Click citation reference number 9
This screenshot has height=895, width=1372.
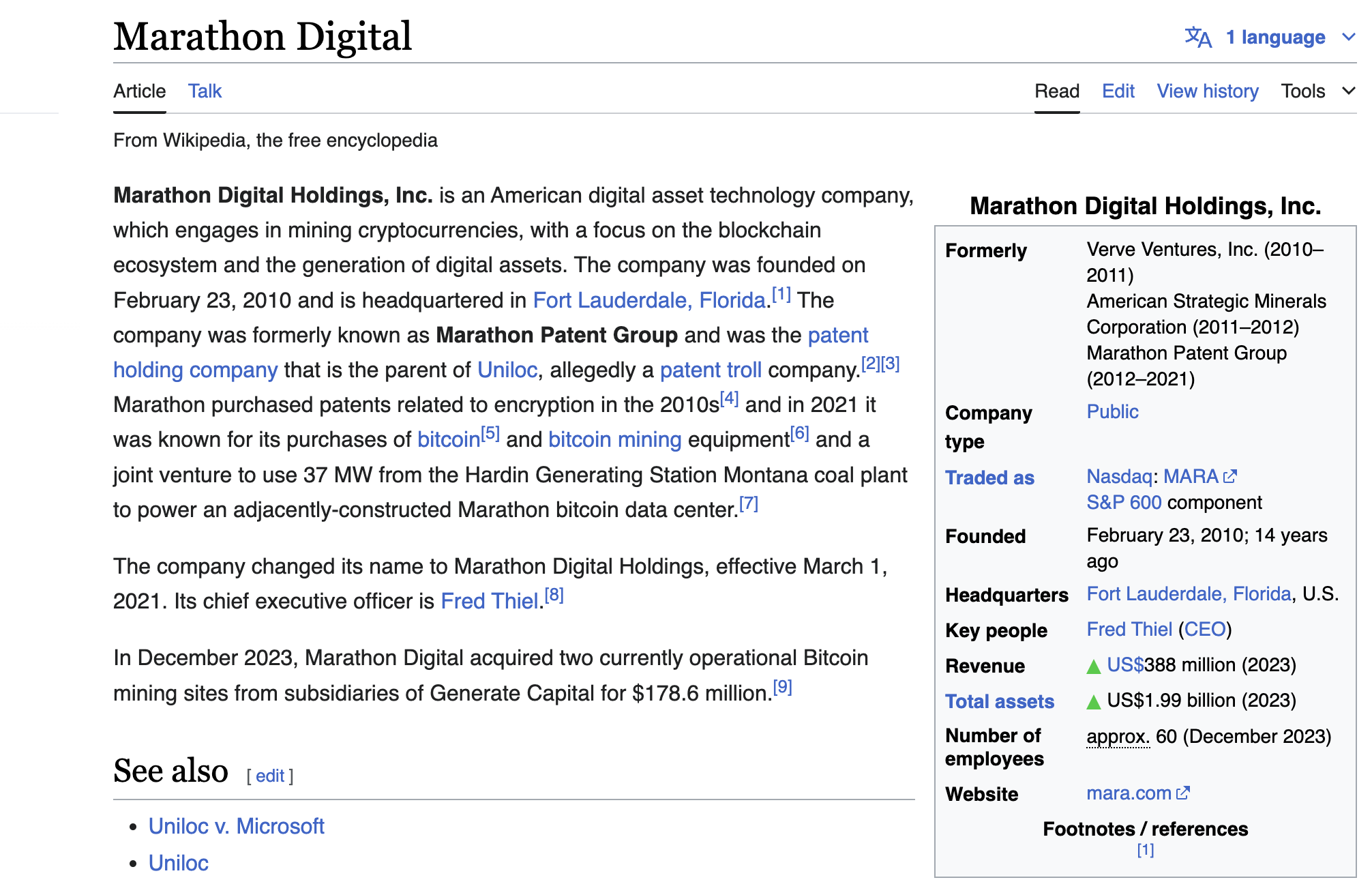pyautogui.click(x=782, y=687)
